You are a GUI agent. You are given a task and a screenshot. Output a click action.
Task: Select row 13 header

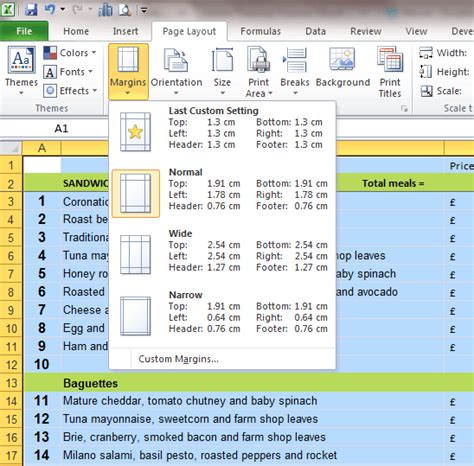tap(11, 383)
